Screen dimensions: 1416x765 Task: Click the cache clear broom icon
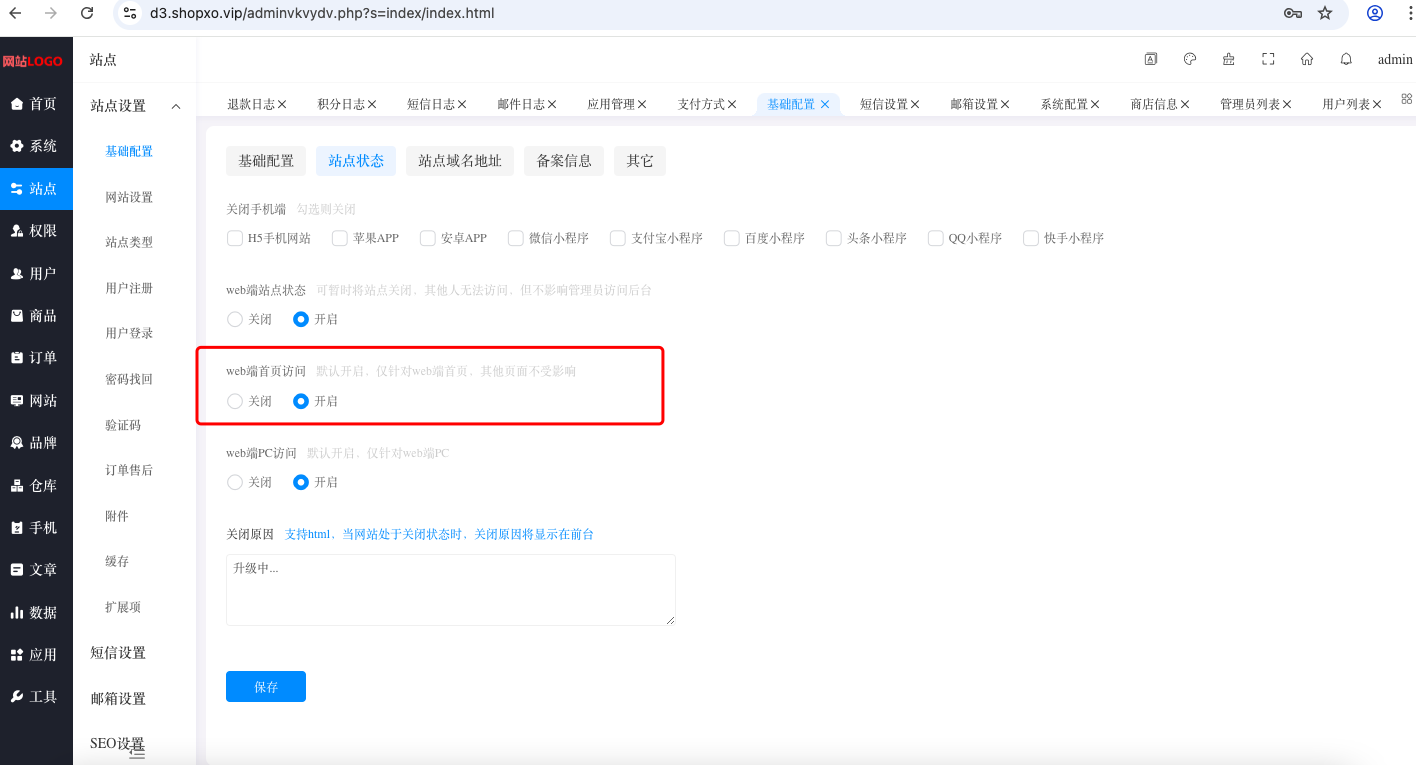1229,59
